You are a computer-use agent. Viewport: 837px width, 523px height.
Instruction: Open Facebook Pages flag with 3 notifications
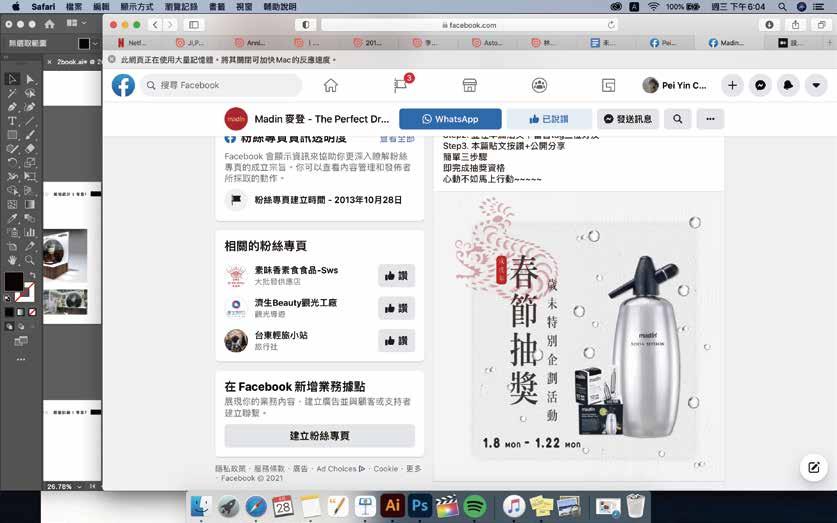(401, 85)
